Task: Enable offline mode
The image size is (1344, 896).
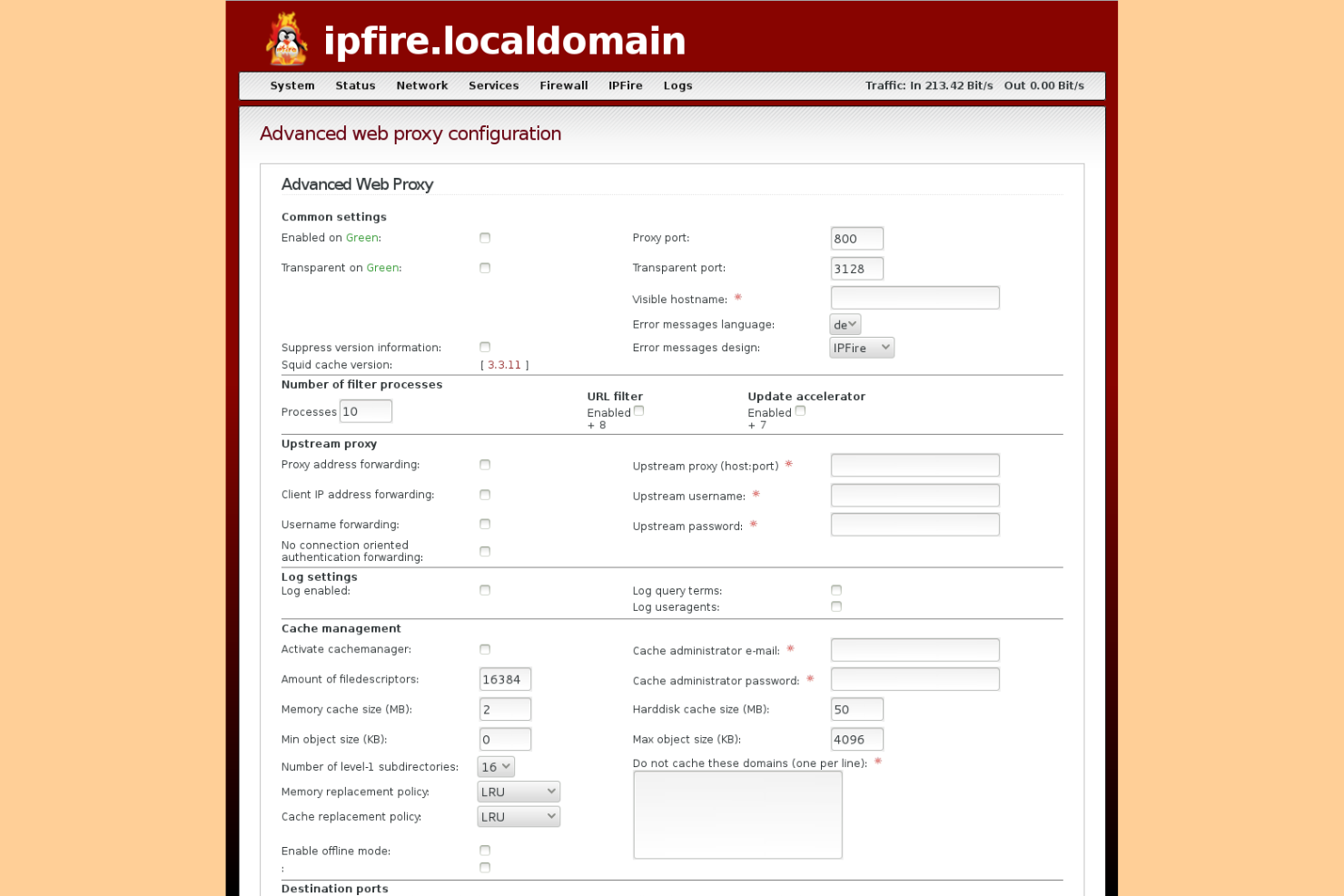Action: (x=484, y=850)
